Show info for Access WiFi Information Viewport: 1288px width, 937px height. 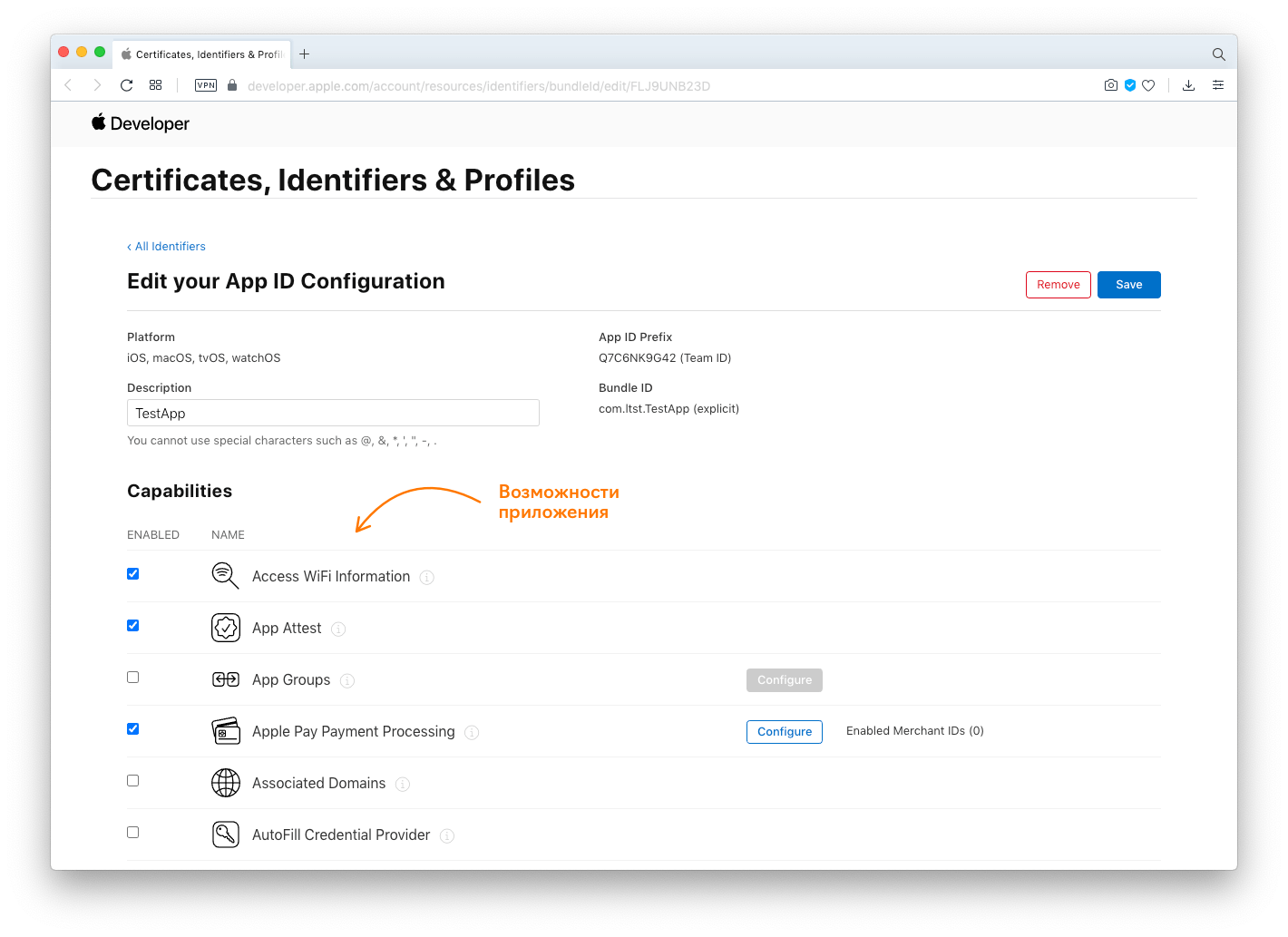pyautogui.click(x=427, y=577)
